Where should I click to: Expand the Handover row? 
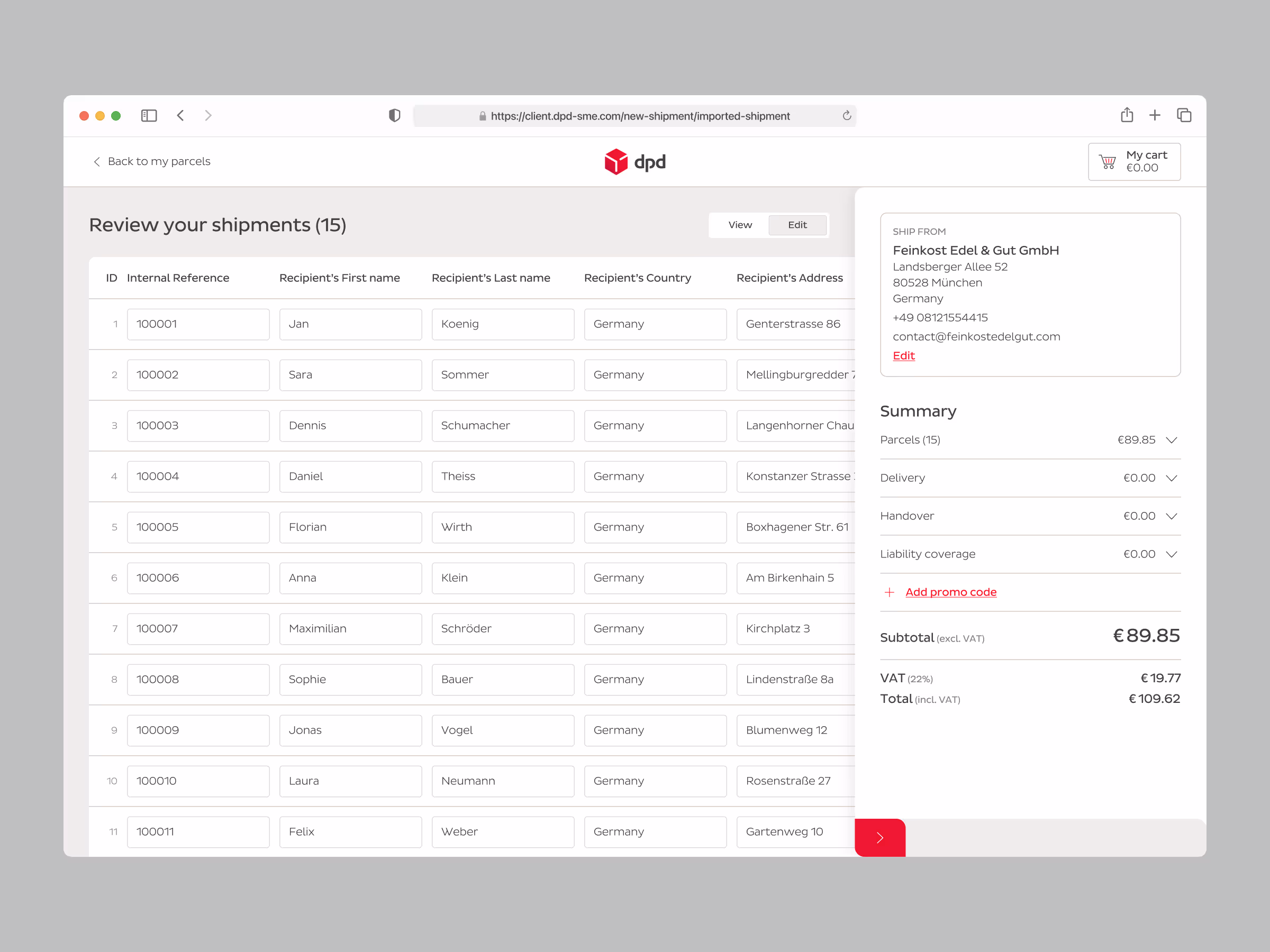1171,516
